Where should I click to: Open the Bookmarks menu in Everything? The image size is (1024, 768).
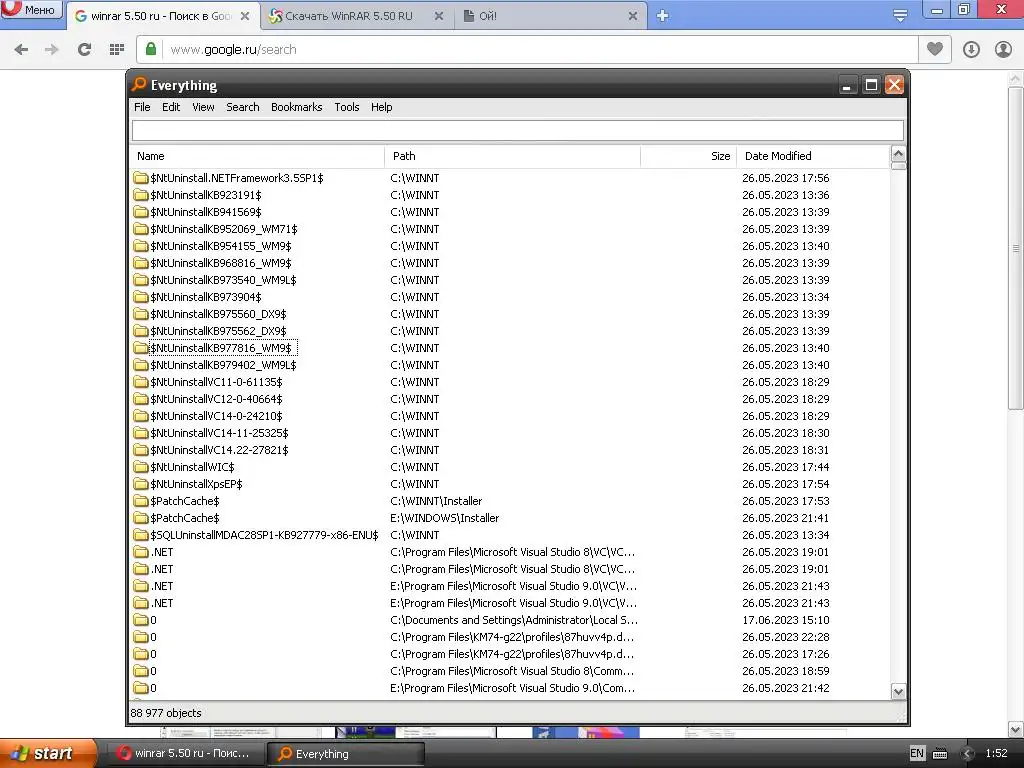[296, 107]
